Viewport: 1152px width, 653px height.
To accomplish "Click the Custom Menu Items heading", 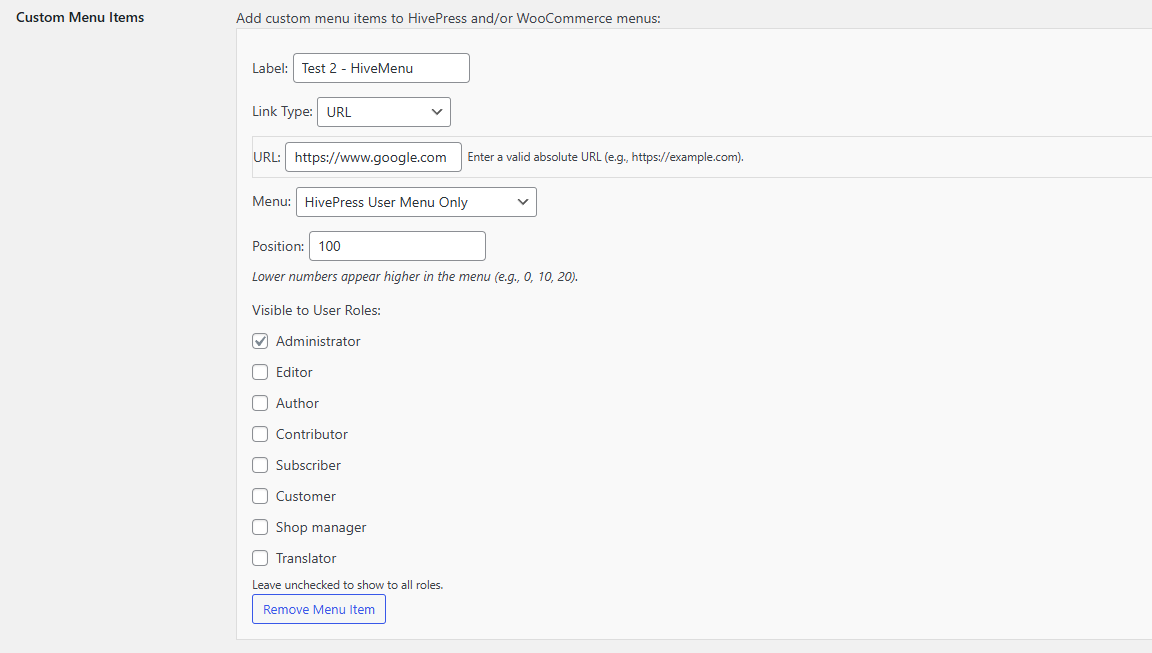I will click(80, 18).
